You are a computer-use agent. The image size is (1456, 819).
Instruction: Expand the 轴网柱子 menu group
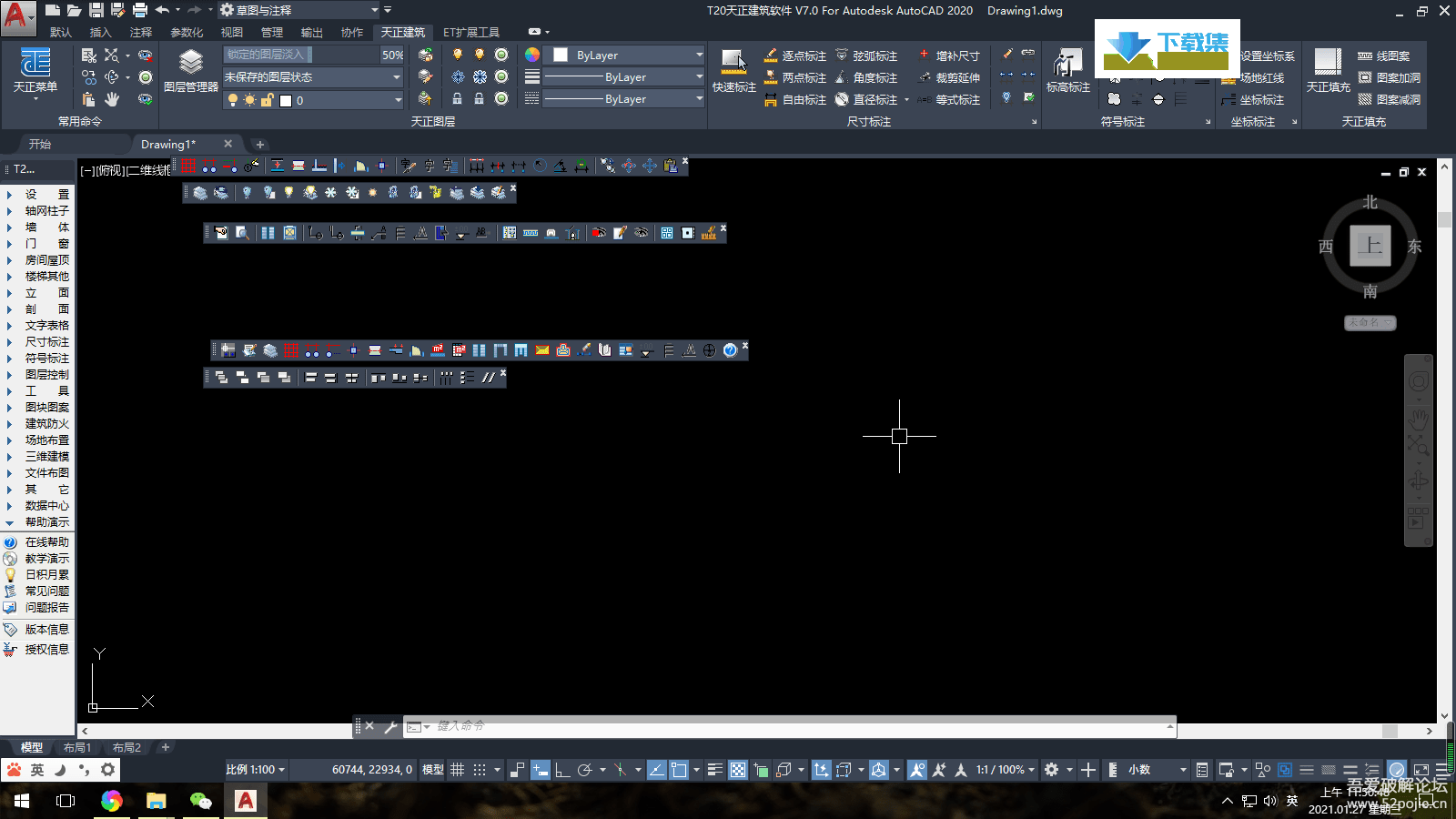click(36, 210)
